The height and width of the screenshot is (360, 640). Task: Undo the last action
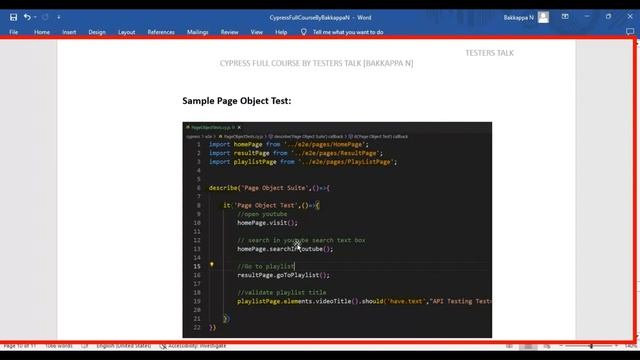27,17
